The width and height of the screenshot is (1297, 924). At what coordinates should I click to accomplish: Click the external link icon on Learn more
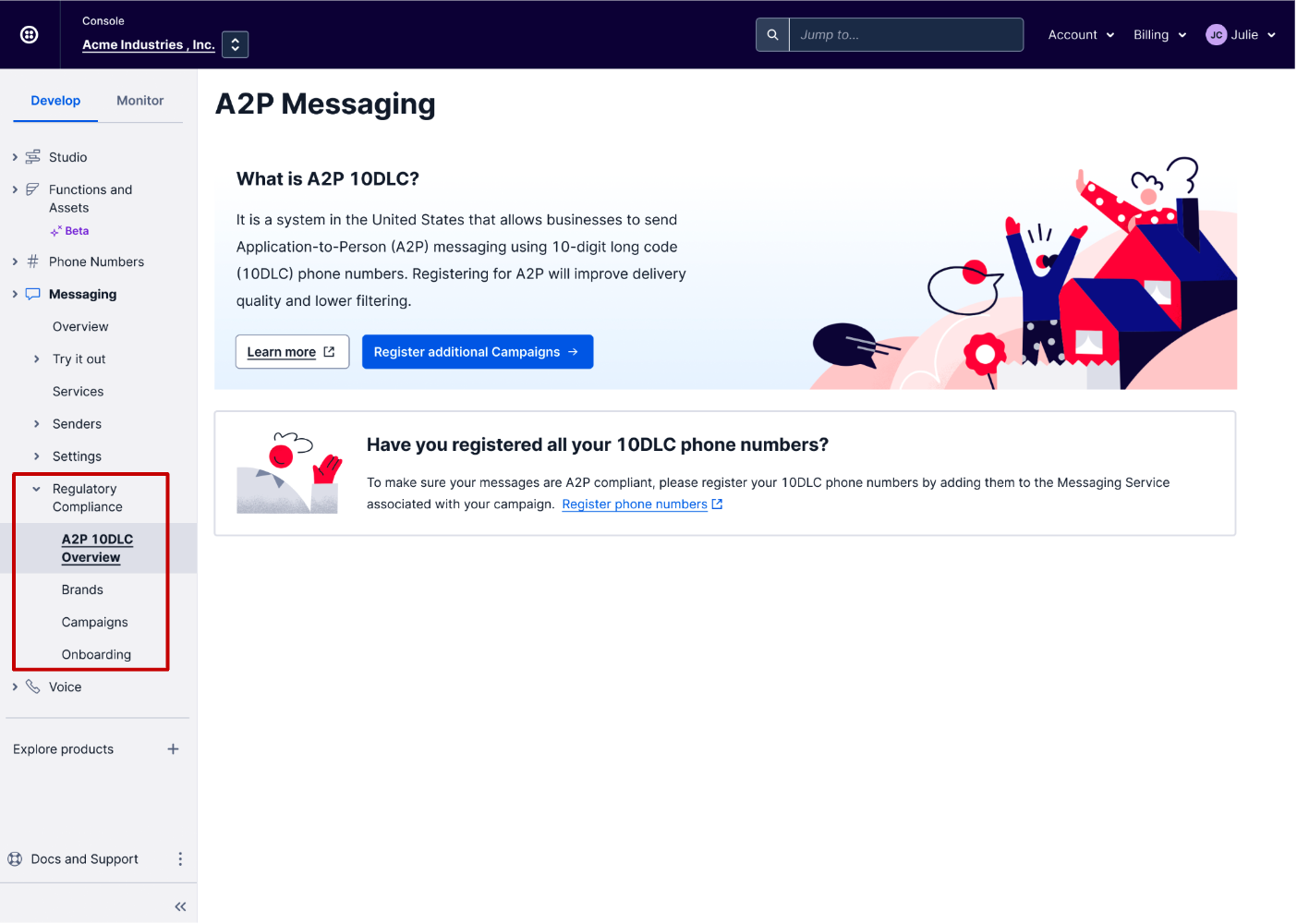[x=329, y=352]
